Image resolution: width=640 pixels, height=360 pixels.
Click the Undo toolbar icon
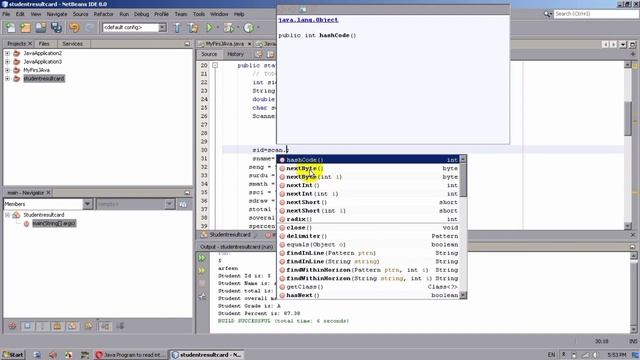pos(74,27)
